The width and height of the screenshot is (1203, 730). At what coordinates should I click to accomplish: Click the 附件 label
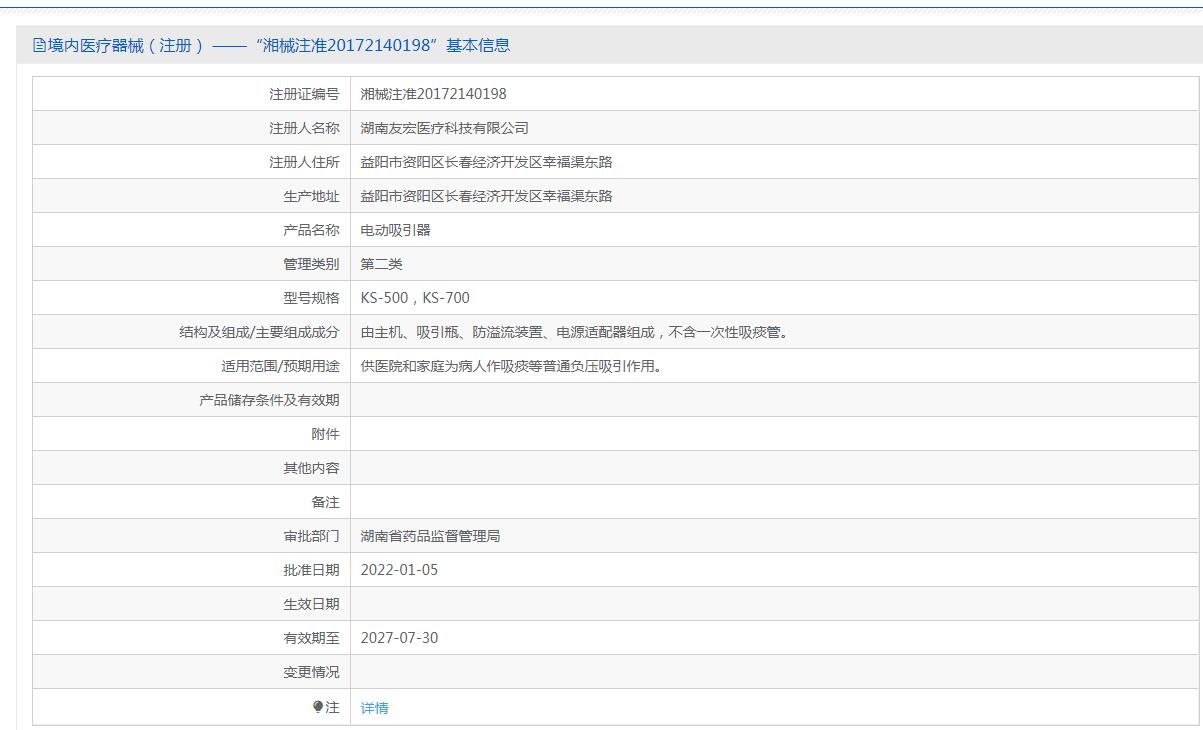[x=325, y=434]
